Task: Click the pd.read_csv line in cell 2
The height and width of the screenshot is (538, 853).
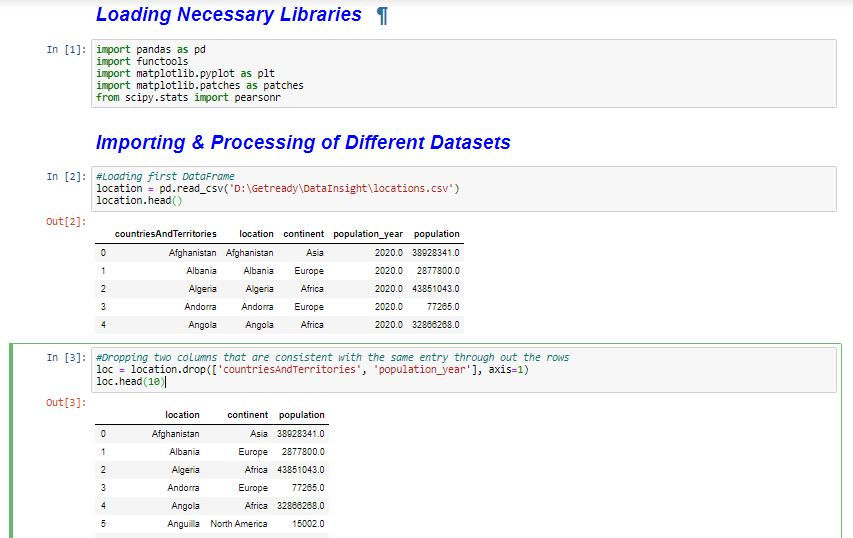Action: (277, 188)
